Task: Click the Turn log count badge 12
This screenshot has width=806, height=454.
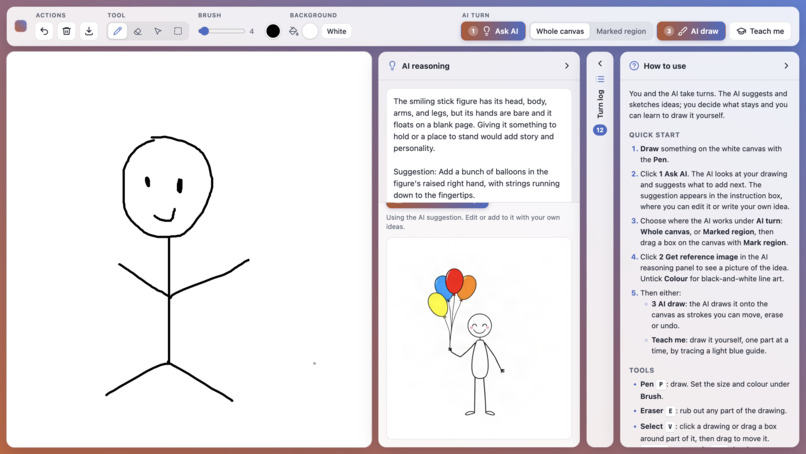Action: tap(600, 130)
